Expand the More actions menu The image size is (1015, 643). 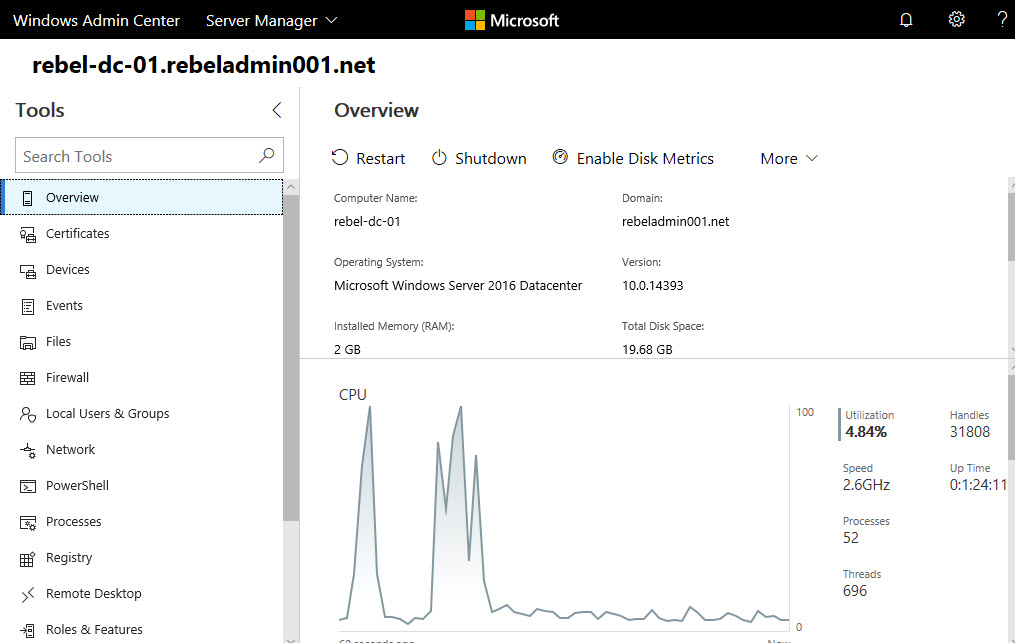789,159
